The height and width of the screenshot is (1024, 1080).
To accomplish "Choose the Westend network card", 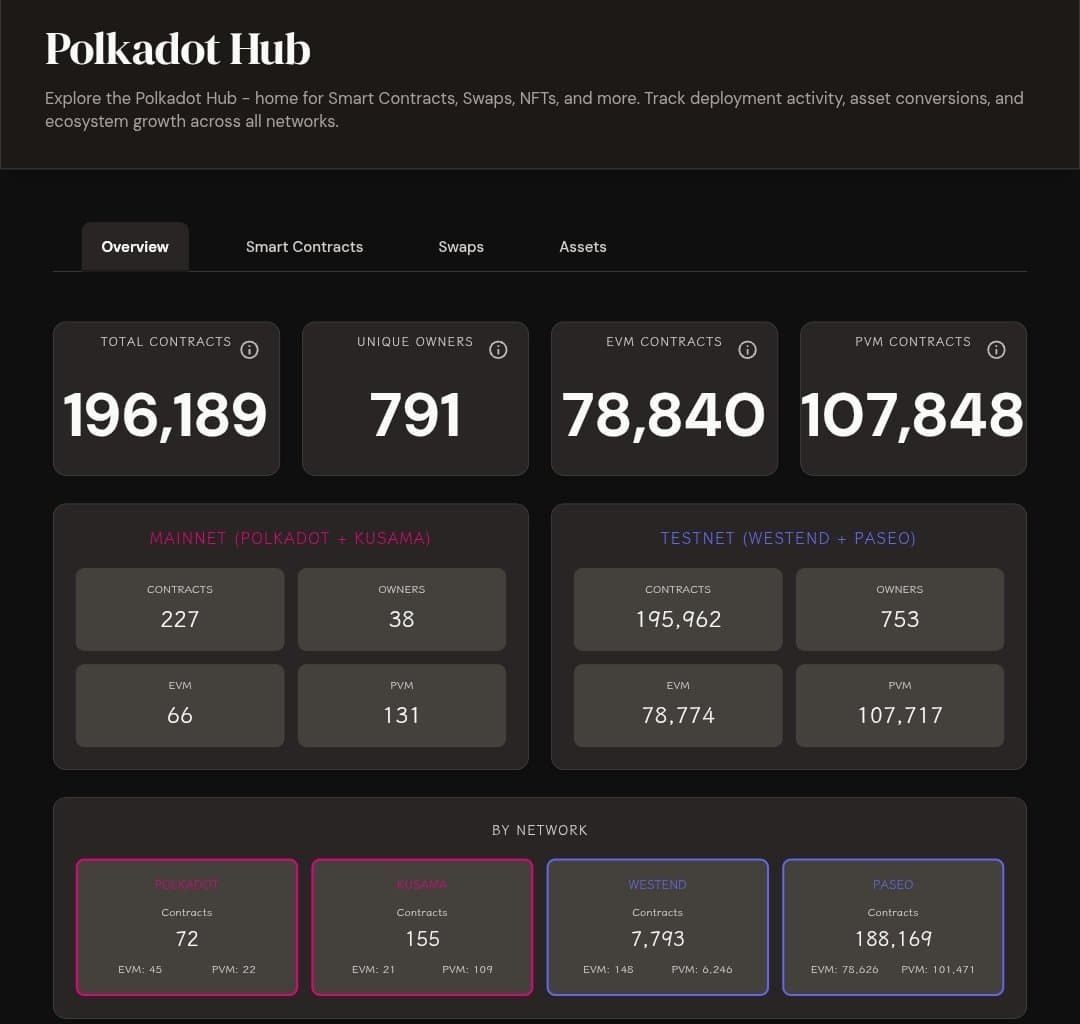I will (x=658, y=927).
